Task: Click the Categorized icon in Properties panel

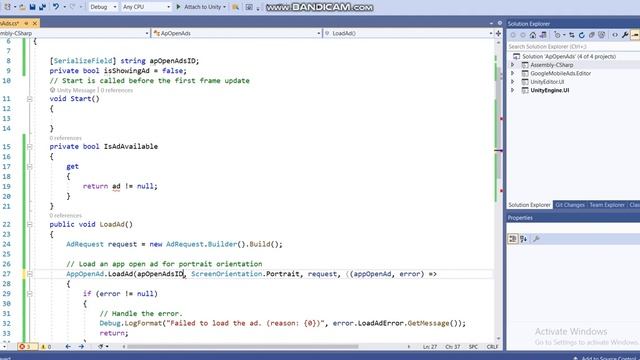Action: click(513, 239)
